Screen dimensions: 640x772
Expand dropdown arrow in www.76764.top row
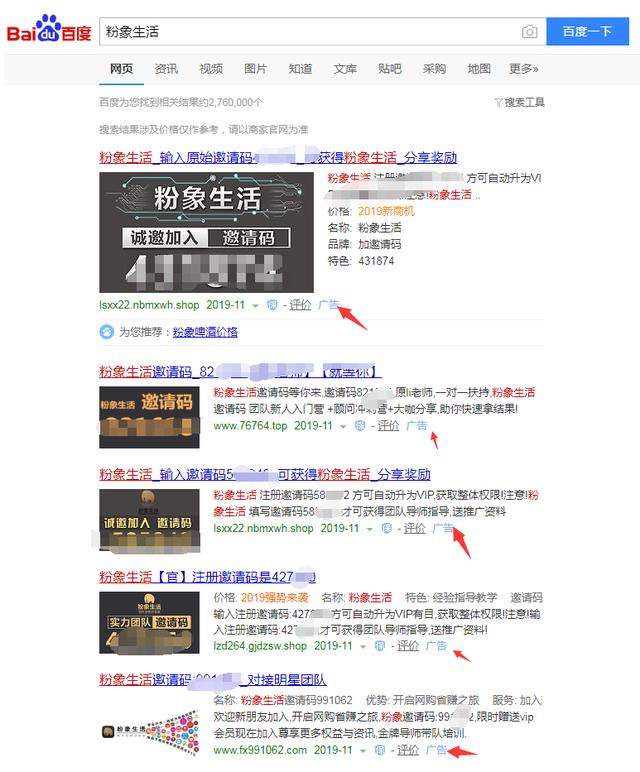click(x=343, y=427)
